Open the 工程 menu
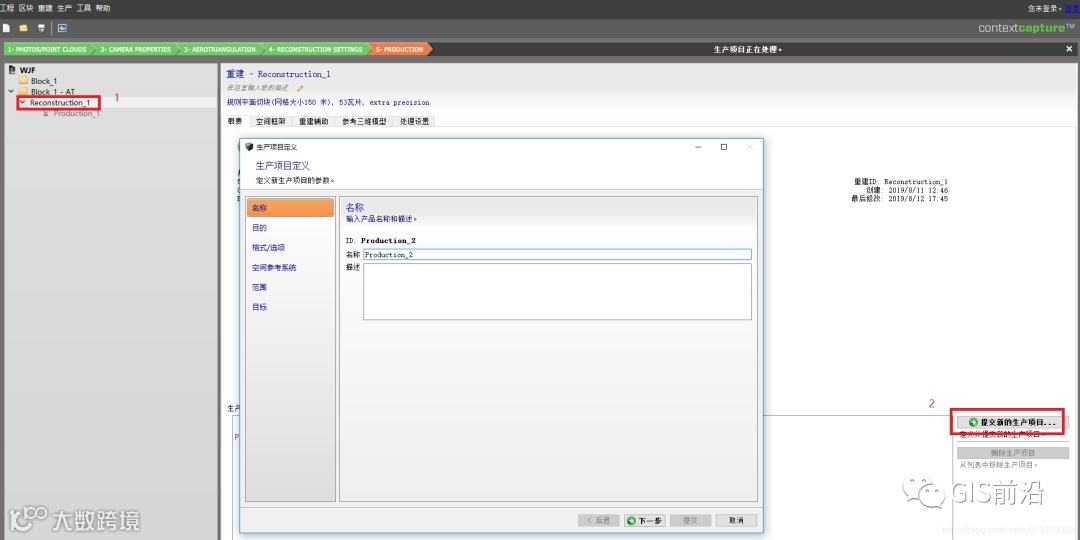 pyautogui.click(x=8, y=8)
